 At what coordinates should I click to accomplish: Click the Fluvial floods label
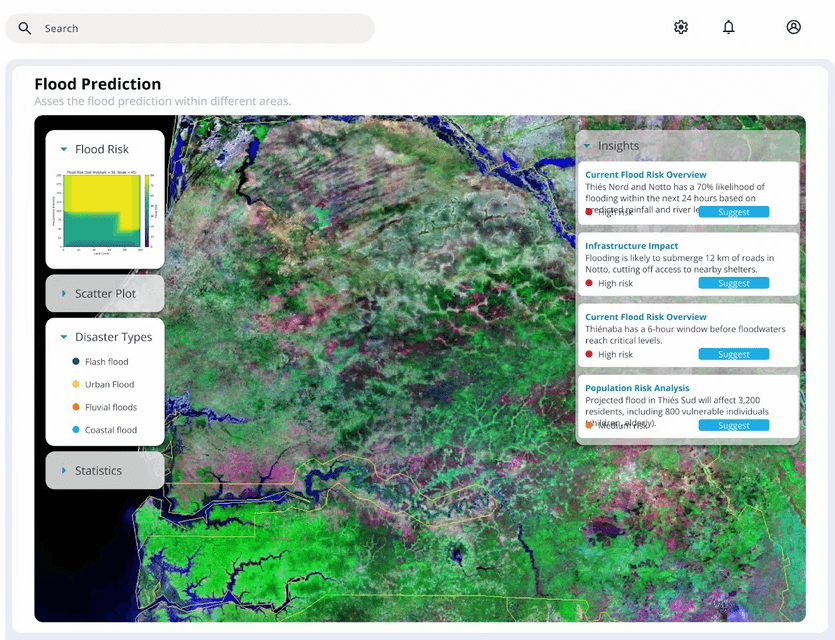pyautogui.click(x=111, y=407)
